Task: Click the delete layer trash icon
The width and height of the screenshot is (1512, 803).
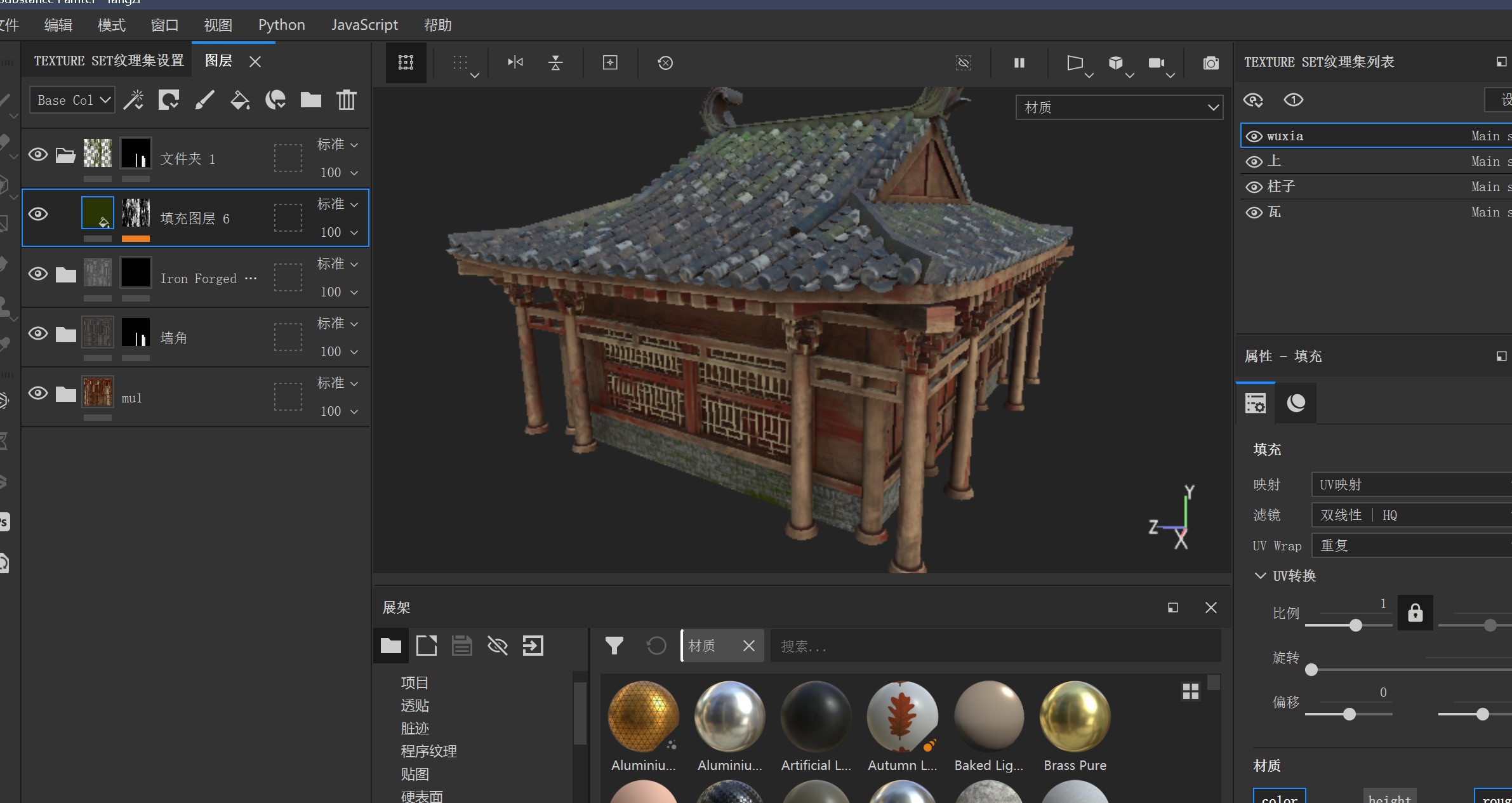Action: click(346, 100)
